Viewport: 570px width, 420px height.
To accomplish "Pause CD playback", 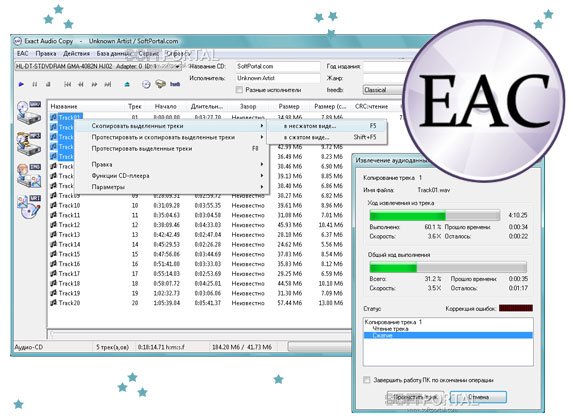I will click(x=35, y=84).
